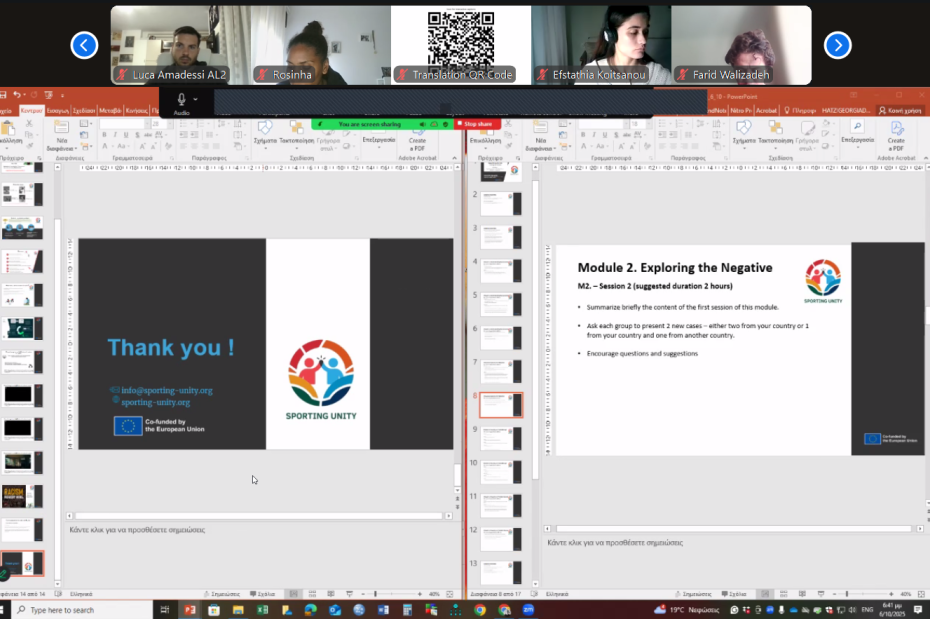930x619 pixels.
Task: Click the Stop share button
Action: [476, 124]
